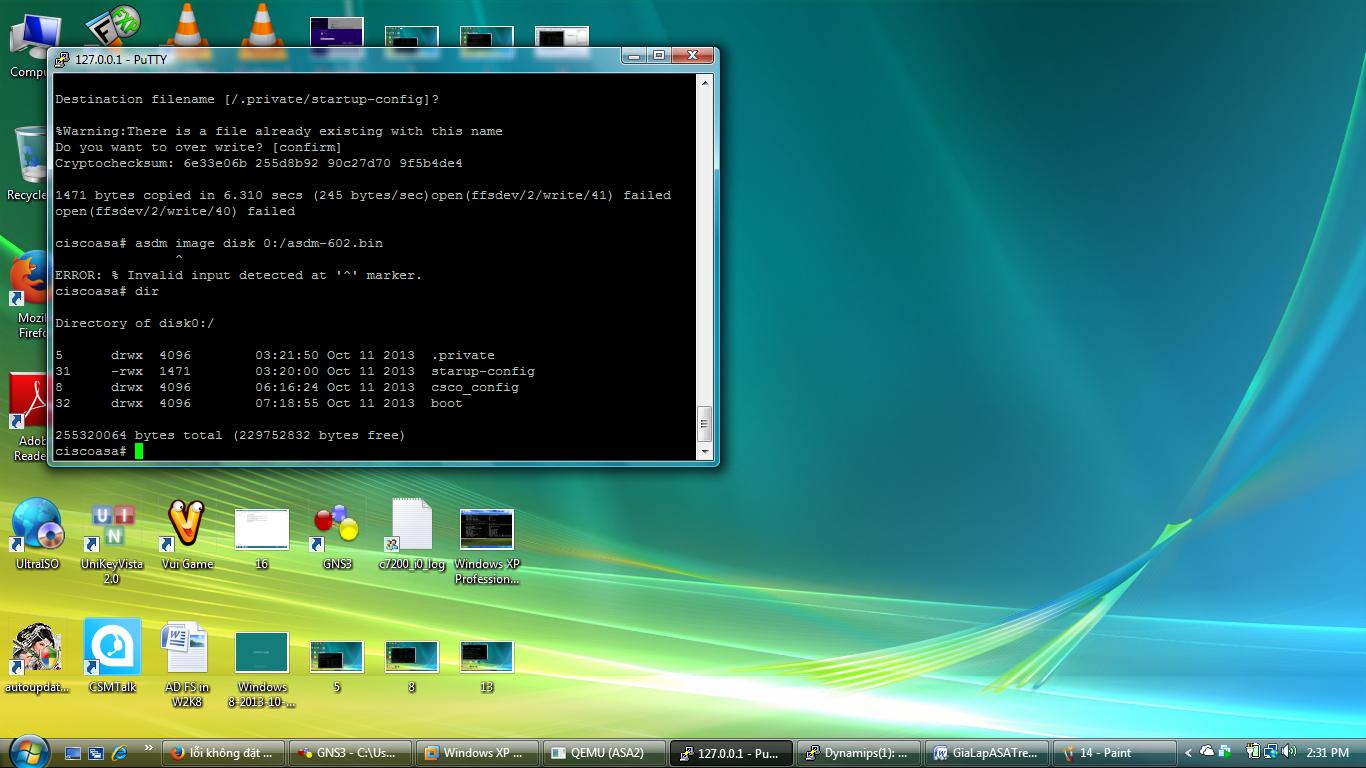This screenshot has width=1366, height=768.
Task: Open the UniKeyVista 2.0 shortcut
Action: [x=112, y=527]
